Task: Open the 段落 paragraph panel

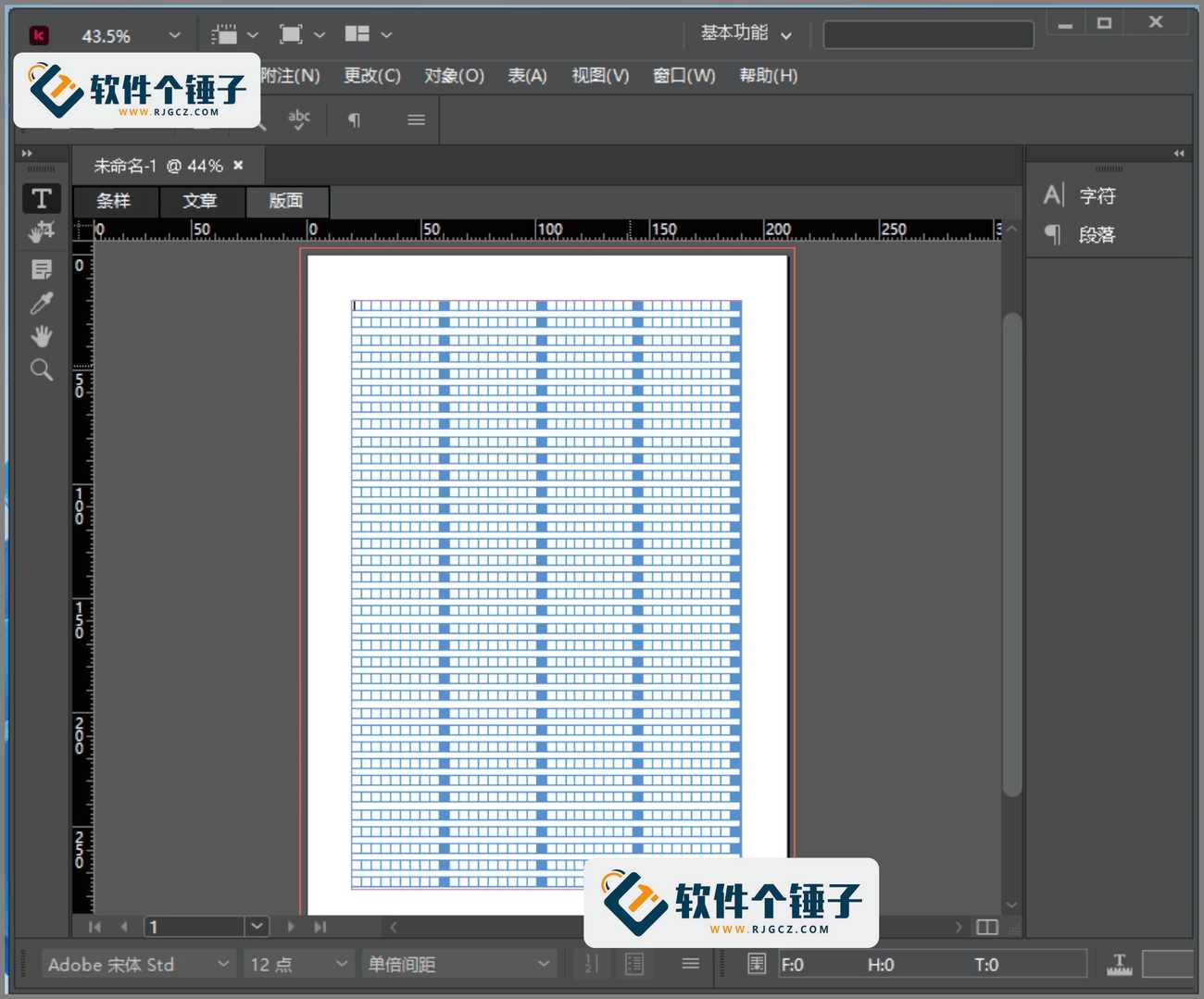Action: point(1097,235)
